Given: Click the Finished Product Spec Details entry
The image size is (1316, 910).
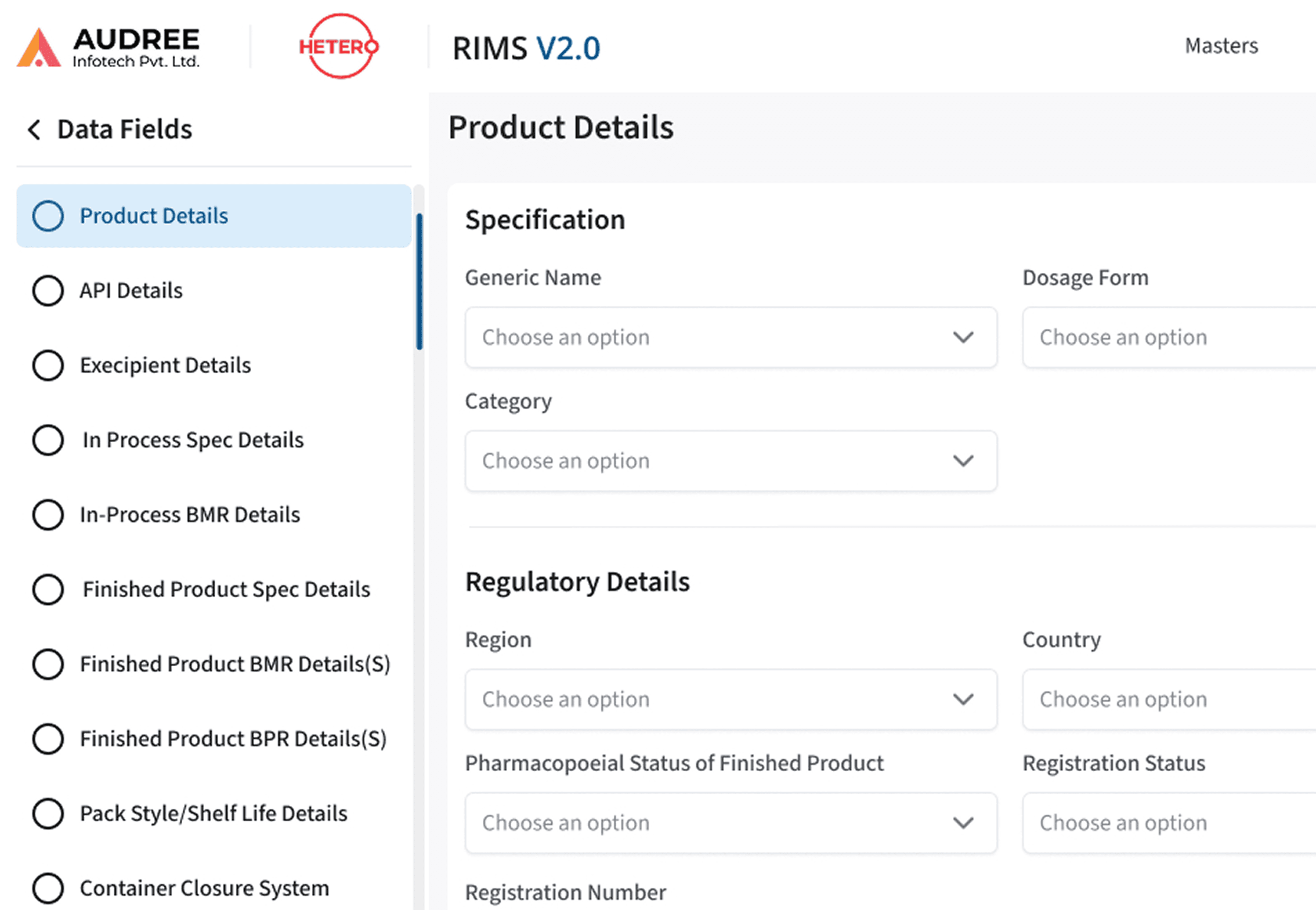Looking at the screenshot, I should 226,589.
